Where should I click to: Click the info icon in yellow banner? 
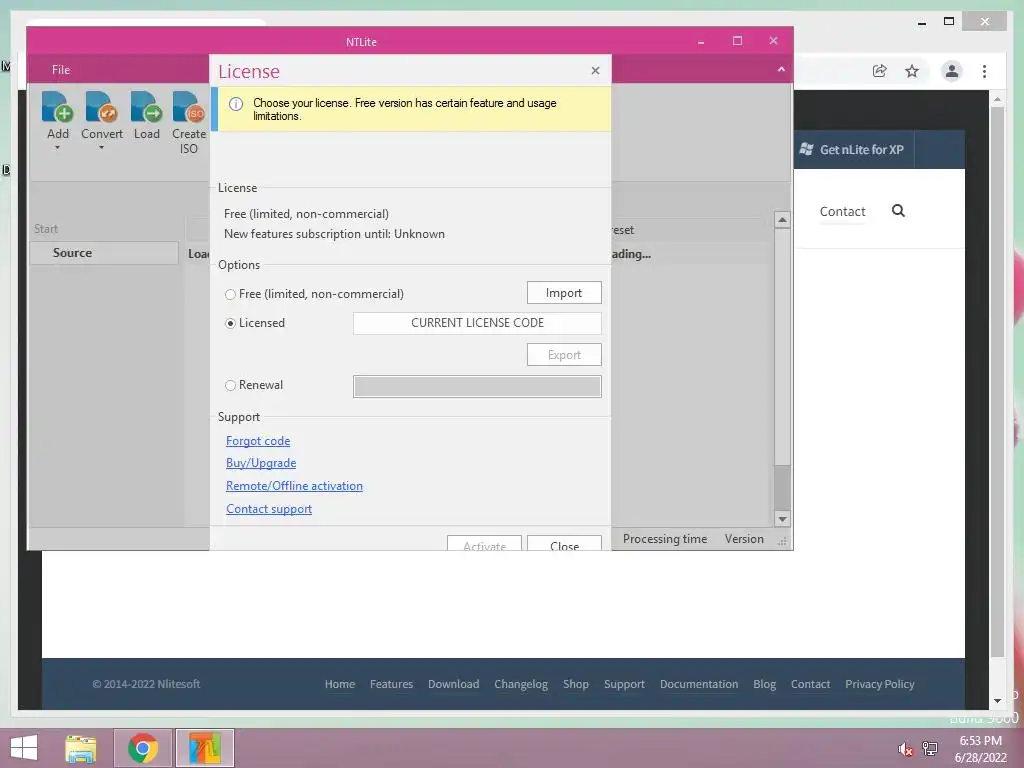(236, 104)
